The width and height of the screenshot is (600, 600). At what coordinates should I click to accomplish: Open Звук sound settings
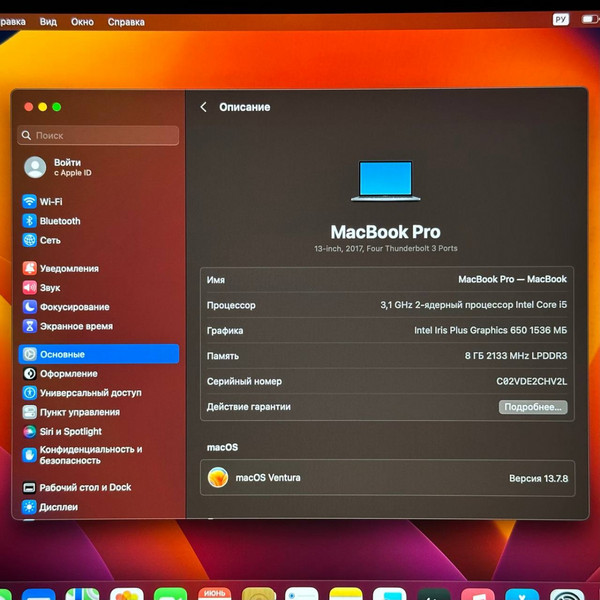point(41,287)
